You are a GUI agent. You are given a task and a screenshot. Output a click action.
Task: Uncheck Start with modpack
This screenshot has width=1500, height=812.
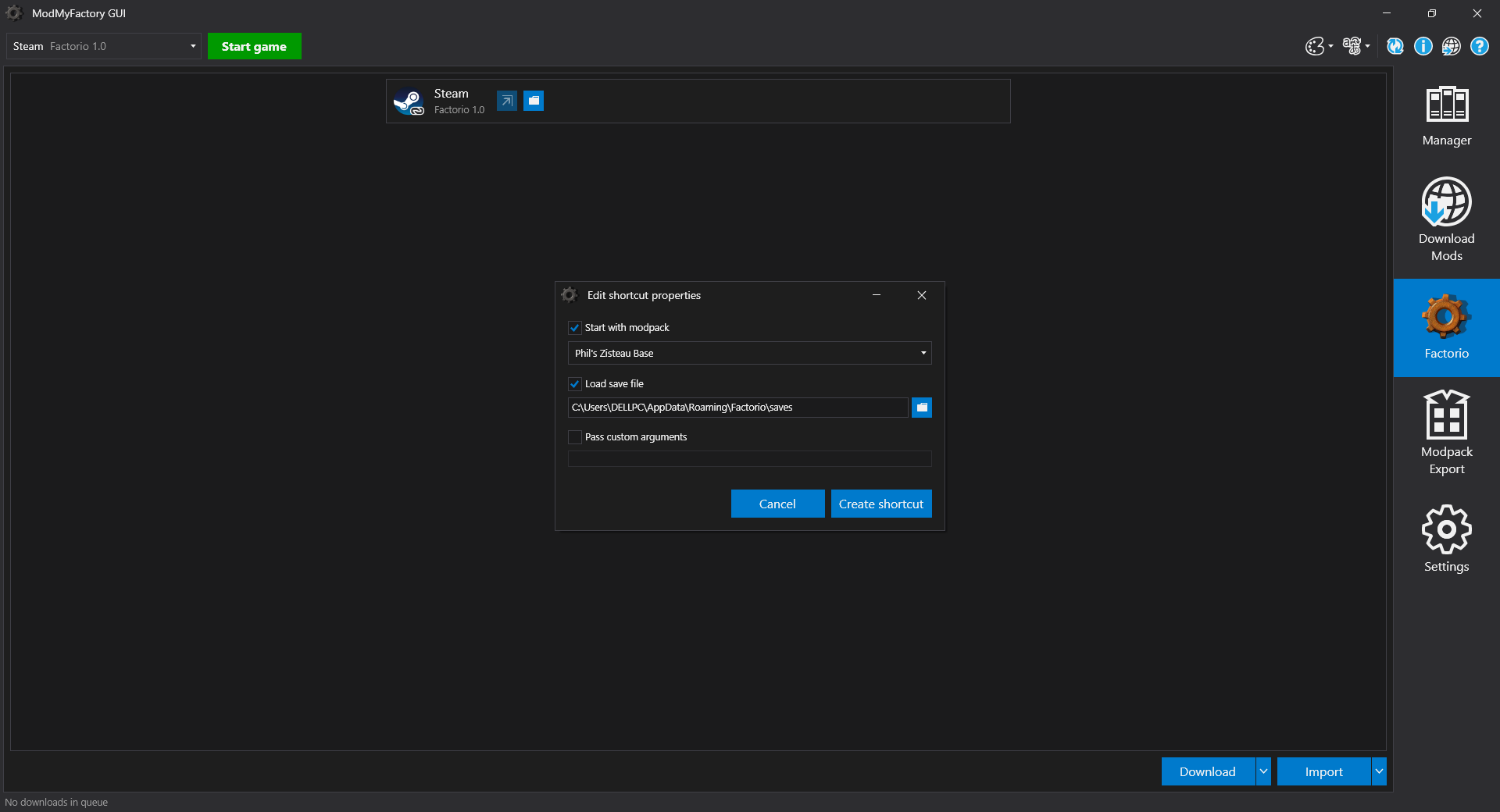(575, 328)
